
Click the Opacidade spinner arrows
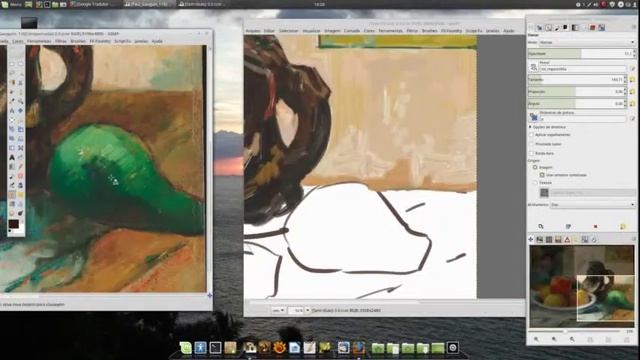coord(634,53)
